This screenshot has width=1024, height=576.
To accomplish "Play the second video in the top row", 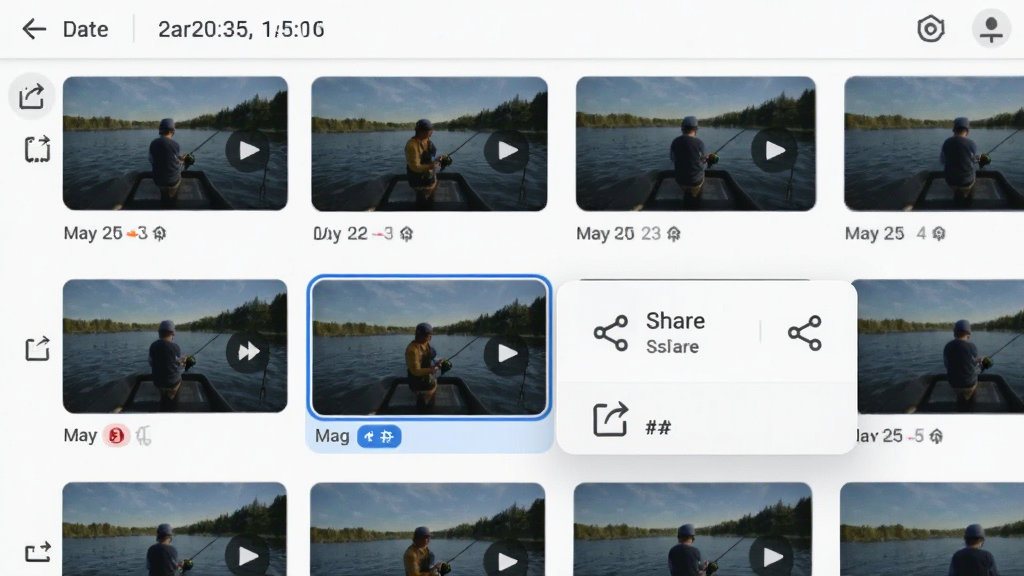I will pos(507,151).
